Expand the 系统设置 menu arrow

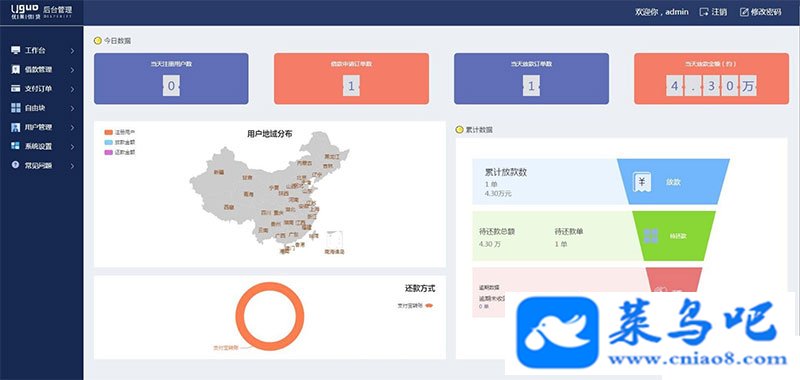point(72,146)
